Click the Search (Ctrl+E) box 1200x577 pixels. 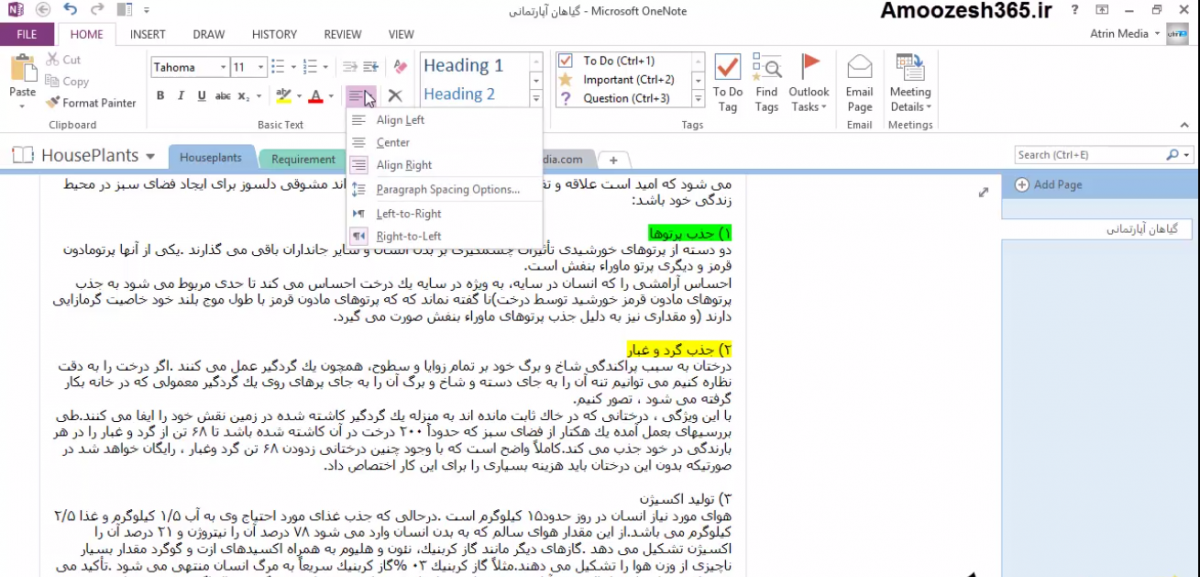coord(1088,155)
